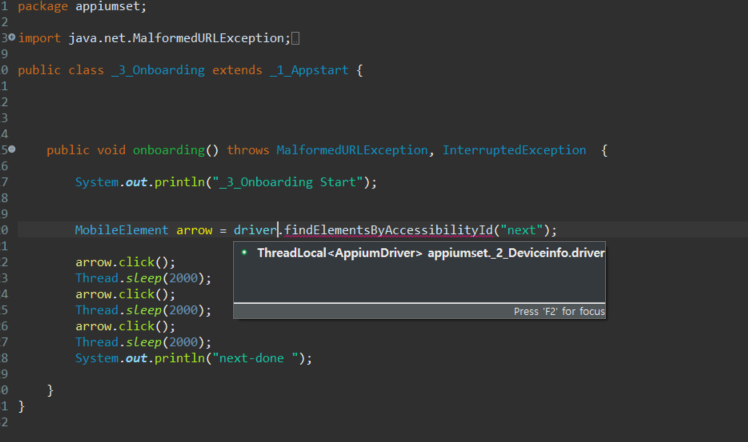Image resolution: width=748 pixels, height=442 pixels.
Task: Click the "next" string literal
Action: pyautogui.click(x=521, y=230)
